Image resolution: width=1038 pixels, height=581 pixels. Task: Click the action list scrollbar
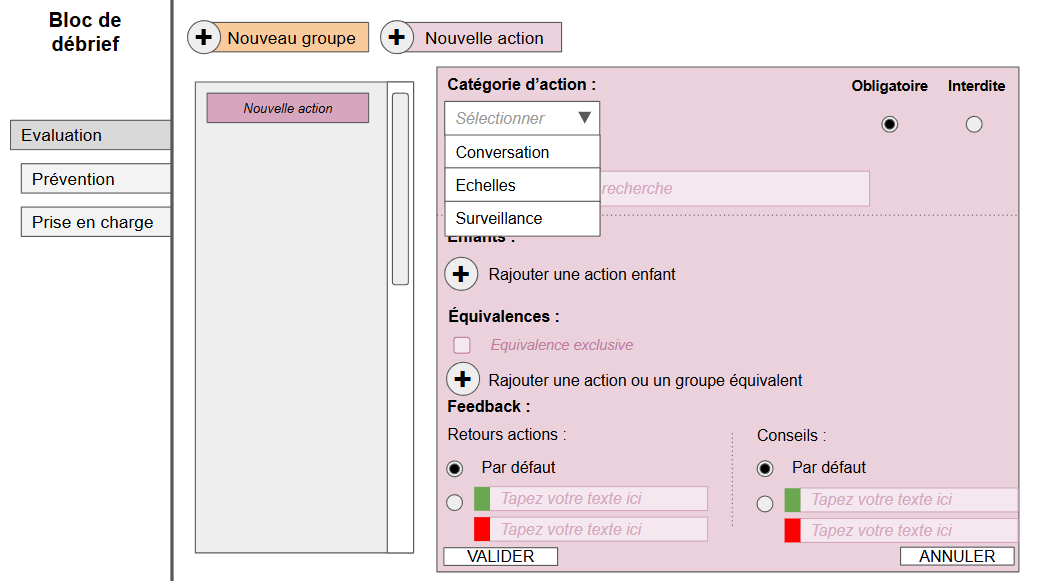(x=400, y=189)
